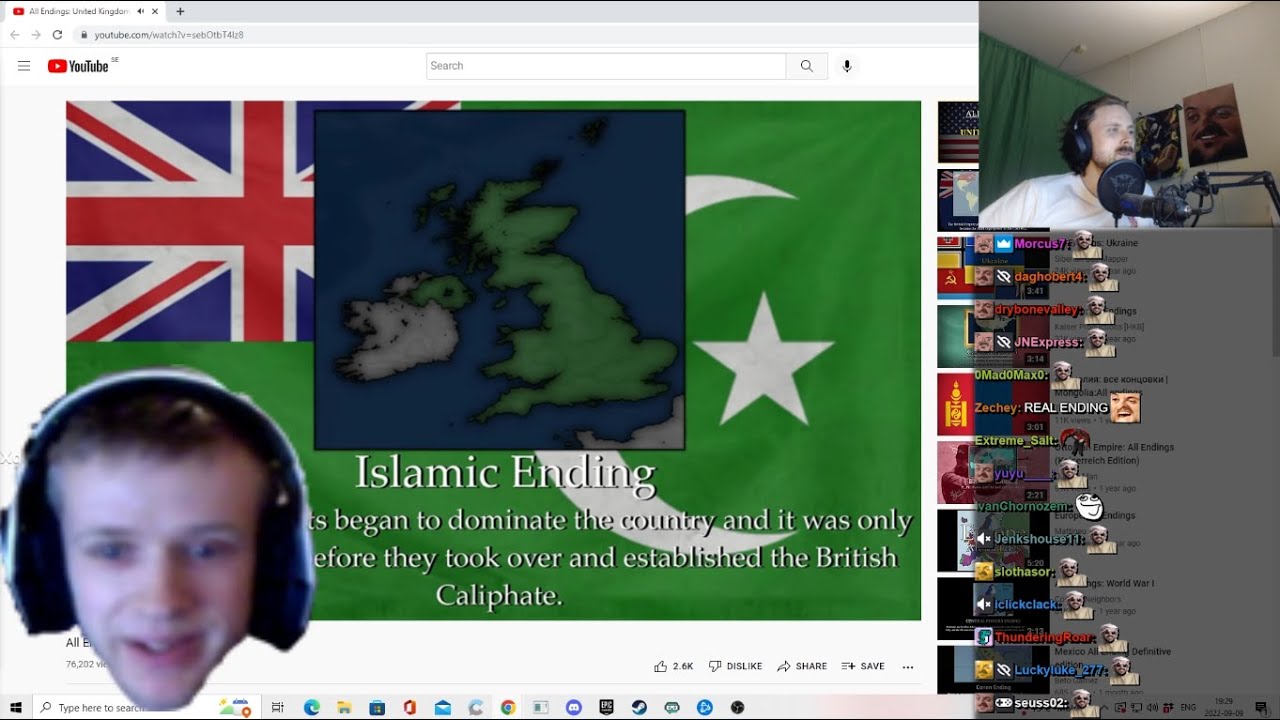Click chat username 'Luckyluke_277'
The height and width of the screenshot is (720, 1280).
coord(1061,671)
